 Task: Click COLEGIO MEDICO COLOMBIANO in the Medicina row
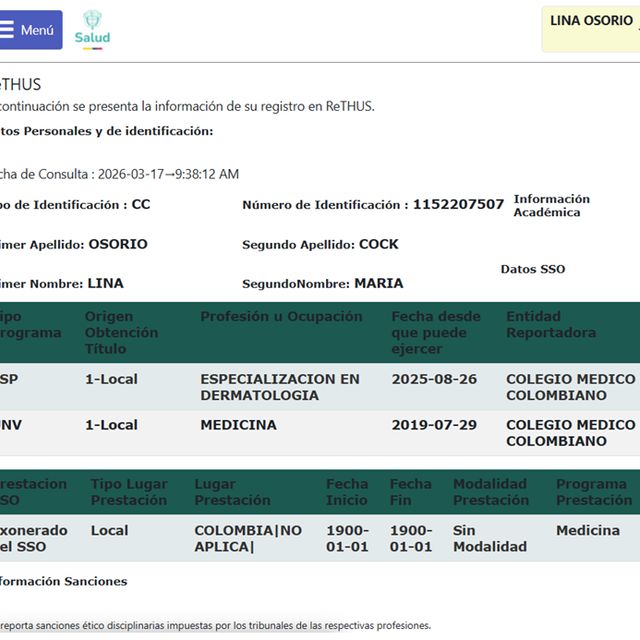pyautogui.click(x=571, y=433)
